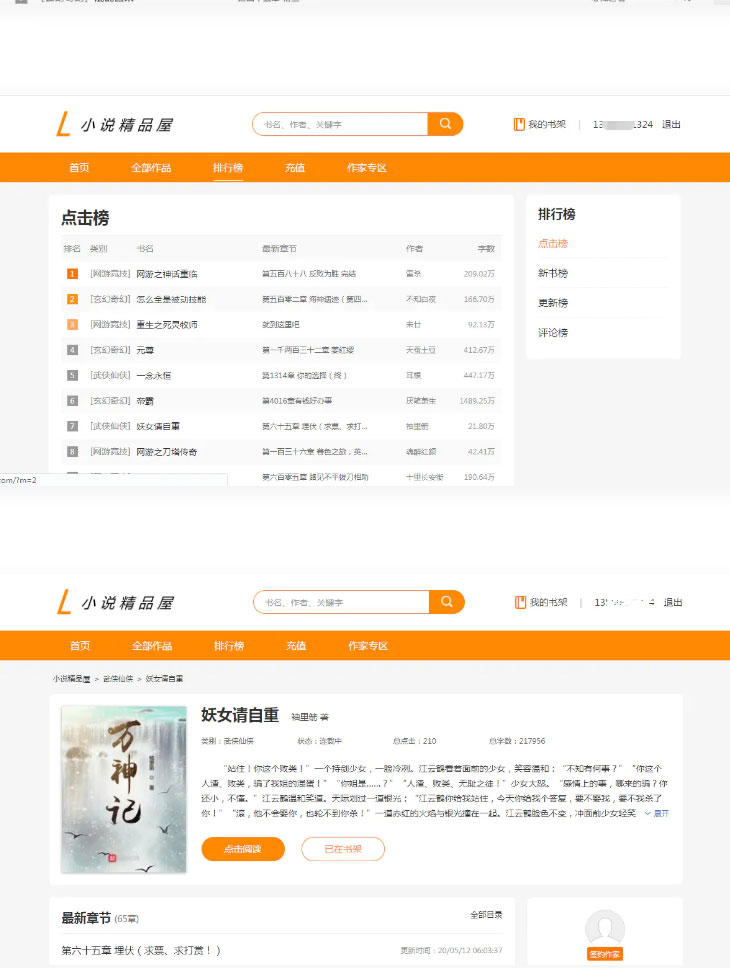Open the book 元尊 in the ranking list
This screenshot has width=730, height=968.
[x=145, y=350]
